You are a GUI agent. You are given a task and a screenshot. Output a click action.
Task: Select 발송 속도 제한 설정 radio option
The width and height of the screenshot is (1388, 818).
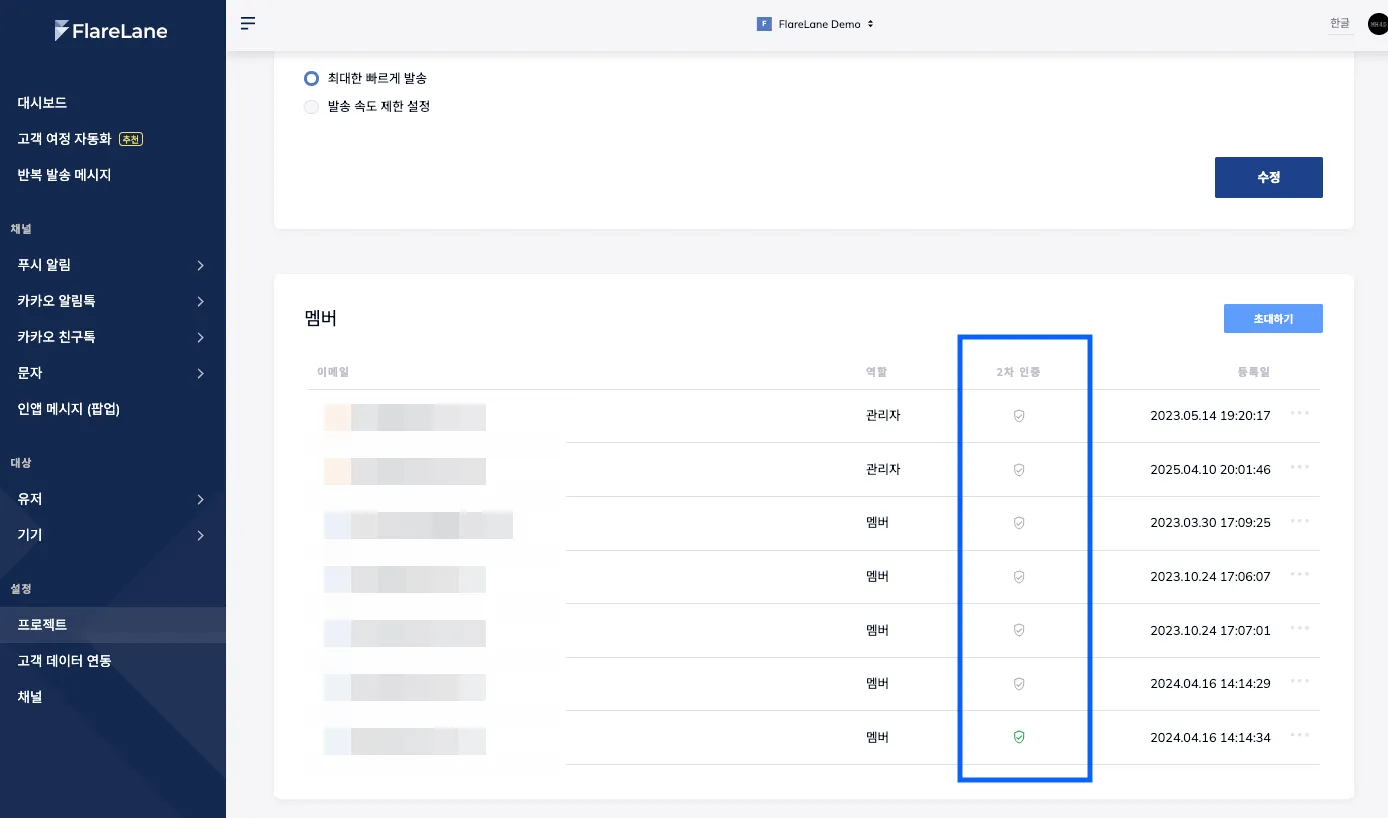[x=311, y=106]
